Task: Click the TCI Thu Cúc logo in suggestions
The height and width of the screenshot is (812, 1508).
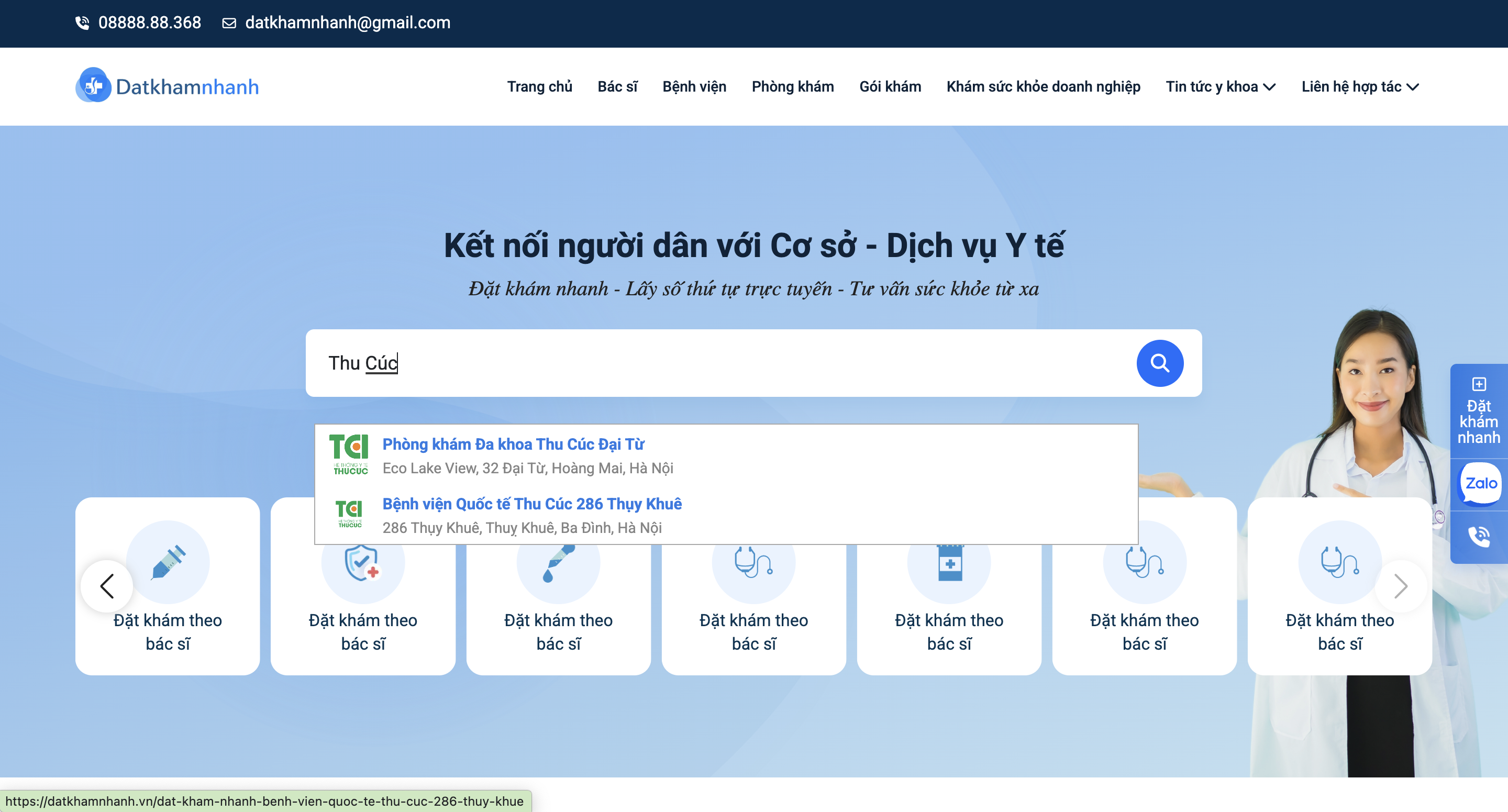Action: click(x=350, y=454)
